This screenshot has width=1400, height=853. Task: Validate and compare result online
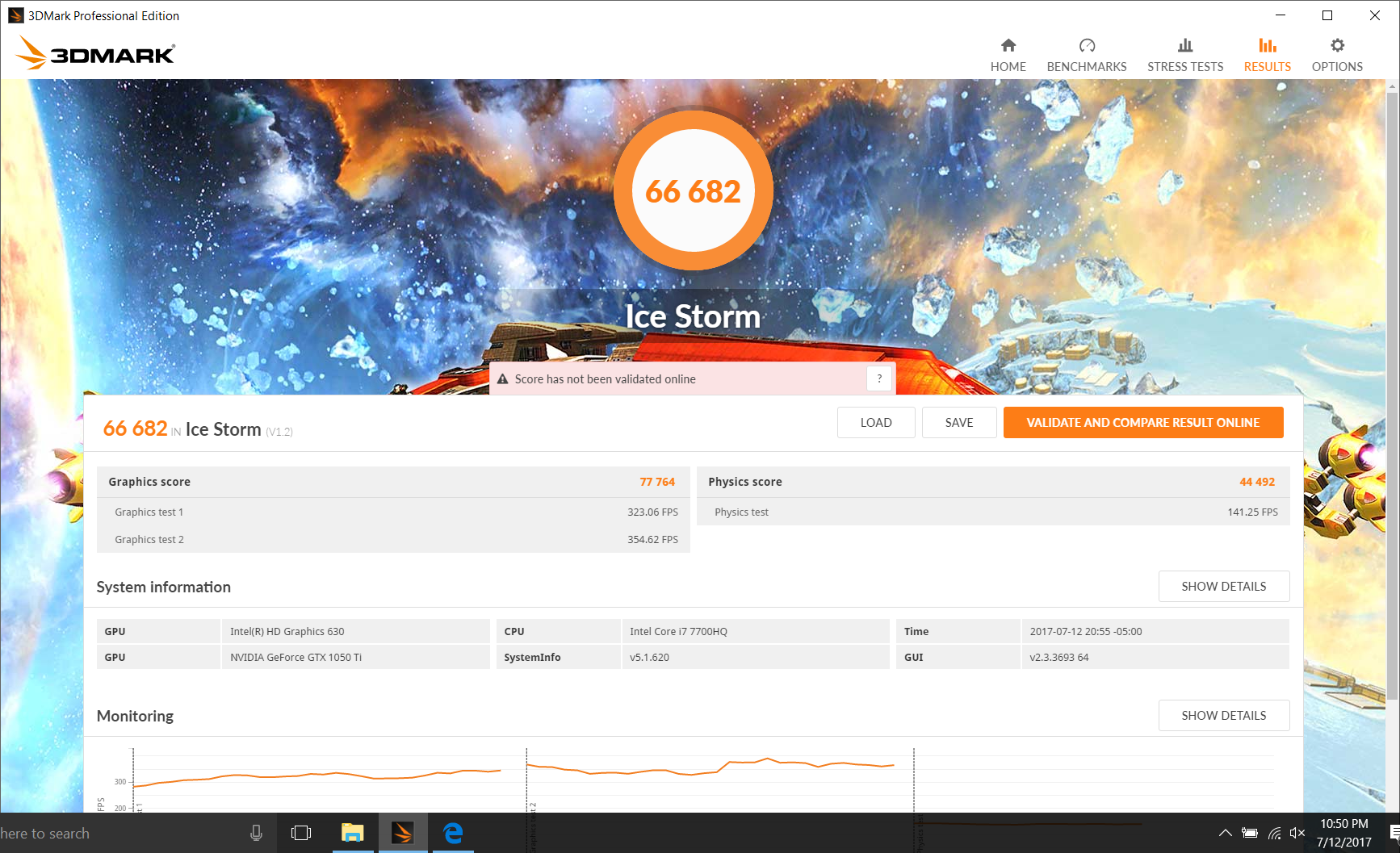point(1143,423)
